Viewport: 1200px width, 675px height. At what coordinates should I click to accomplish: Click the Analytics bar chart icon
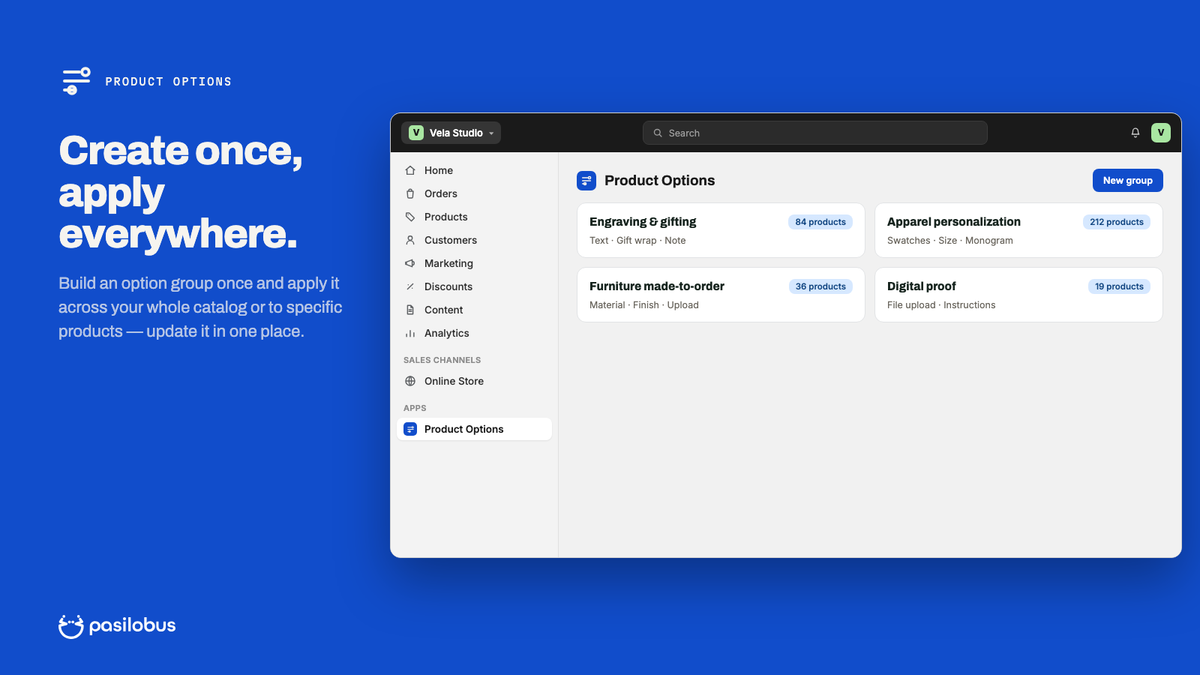(410, 333)
